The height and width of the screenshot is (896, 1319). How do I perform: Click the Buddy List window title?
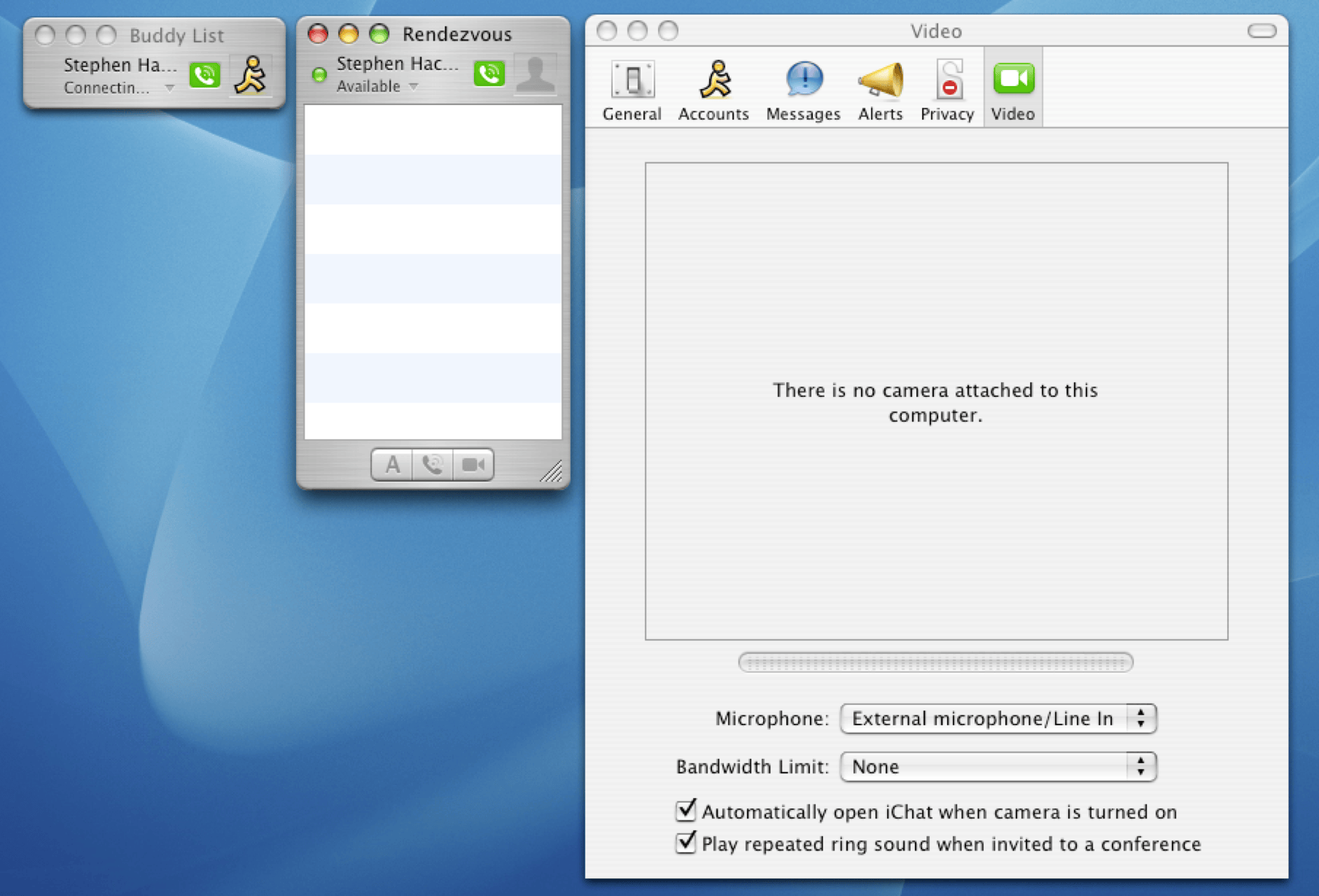176,36
